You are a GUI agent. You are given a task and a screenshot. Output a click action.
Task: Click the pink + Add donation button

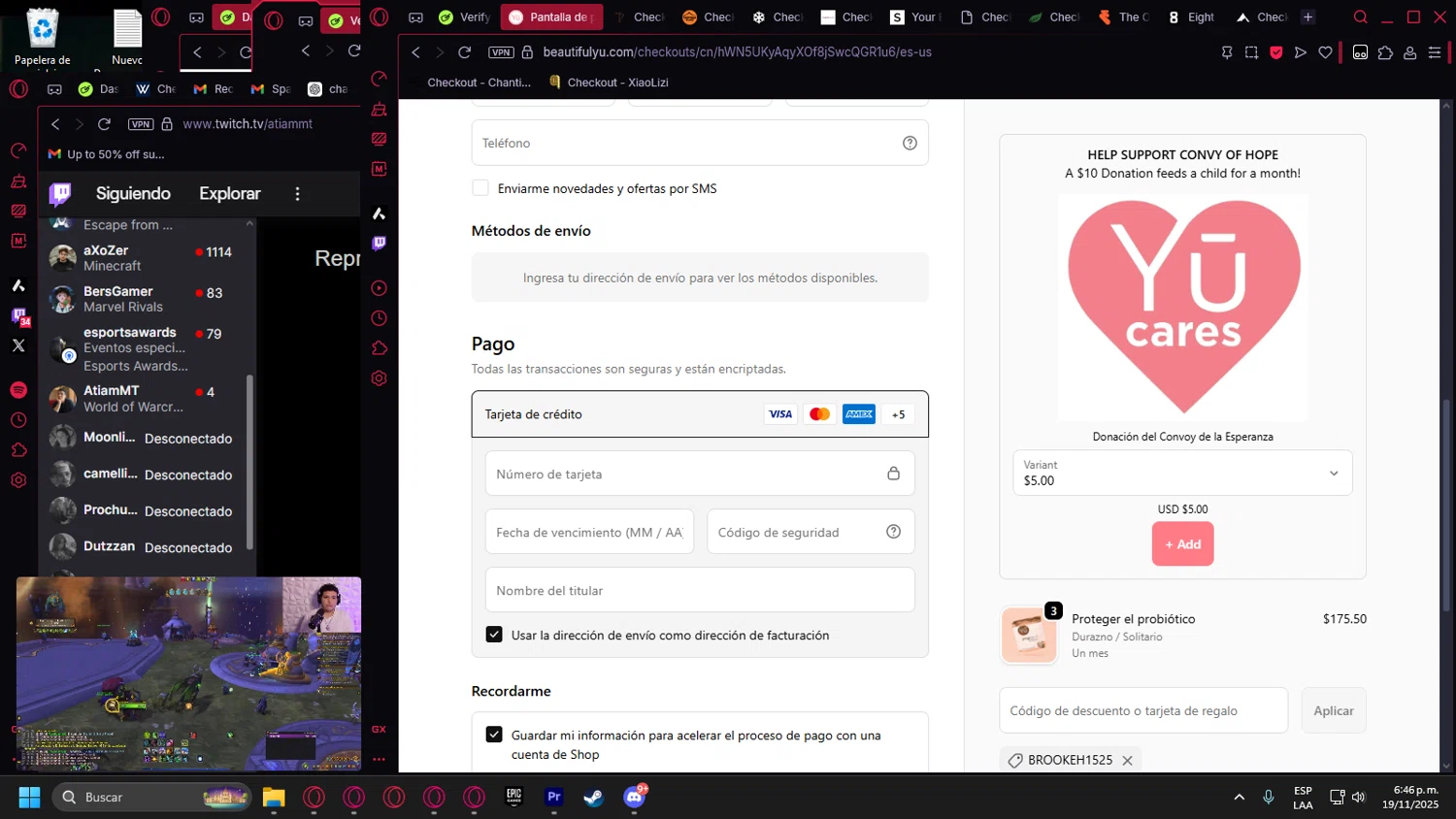(1182, 544)
